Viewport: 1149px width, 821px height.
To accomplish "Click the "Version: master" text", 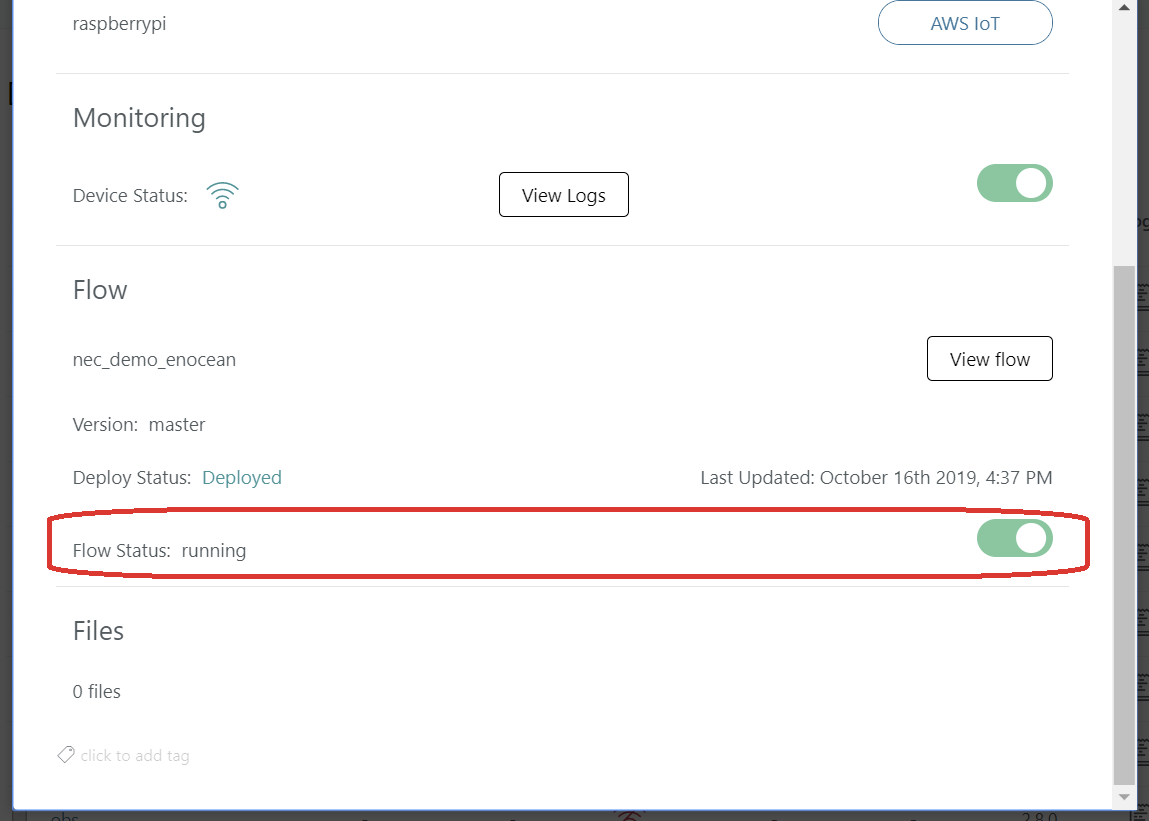I will point(139,424).
